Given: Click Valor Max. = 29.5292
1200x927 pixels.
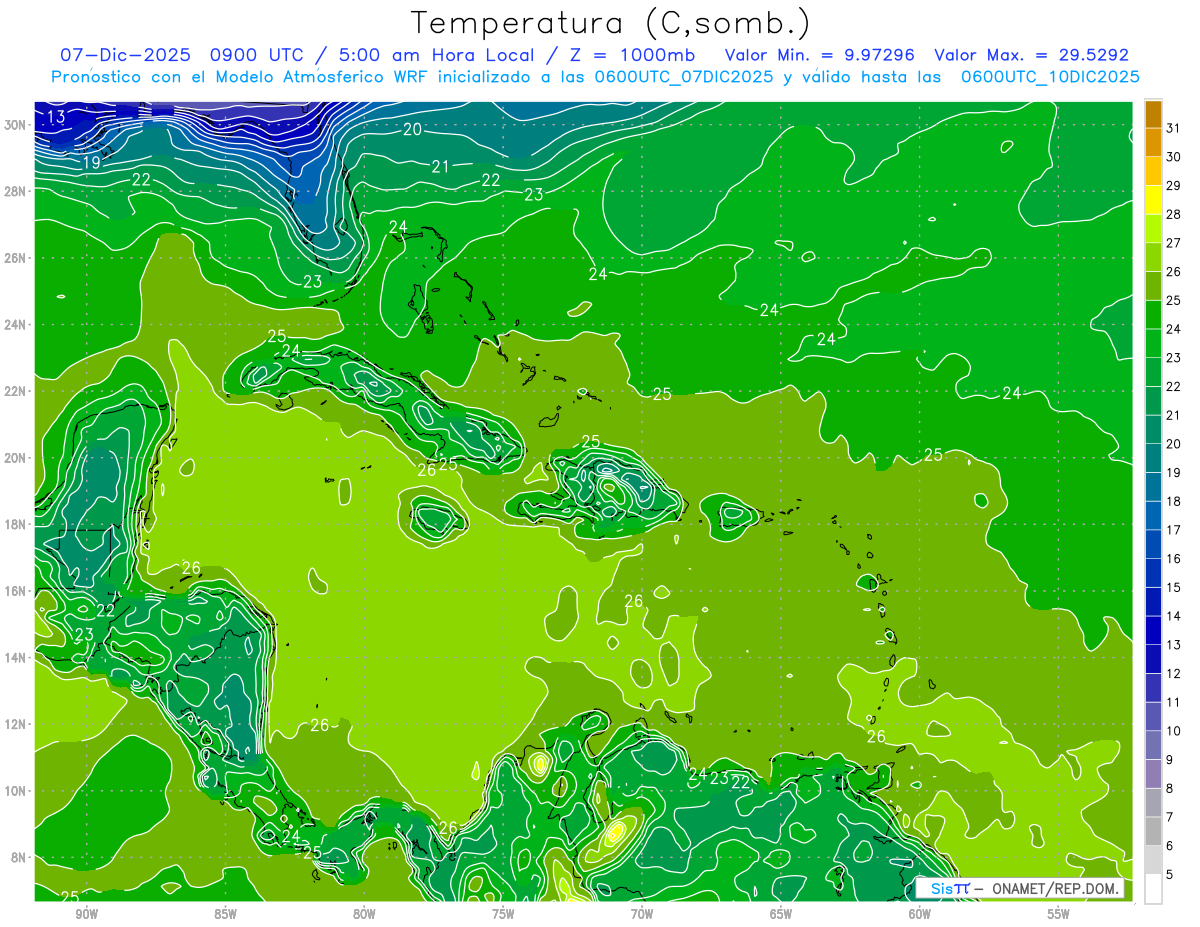Looking at the screenshot, I should point(1031,55).
